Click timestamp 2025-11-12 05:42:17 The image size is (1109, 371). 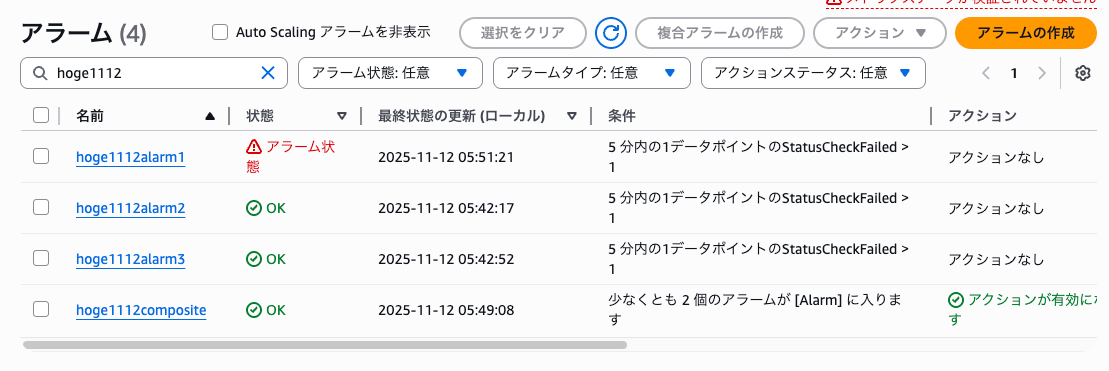[446, 208]
